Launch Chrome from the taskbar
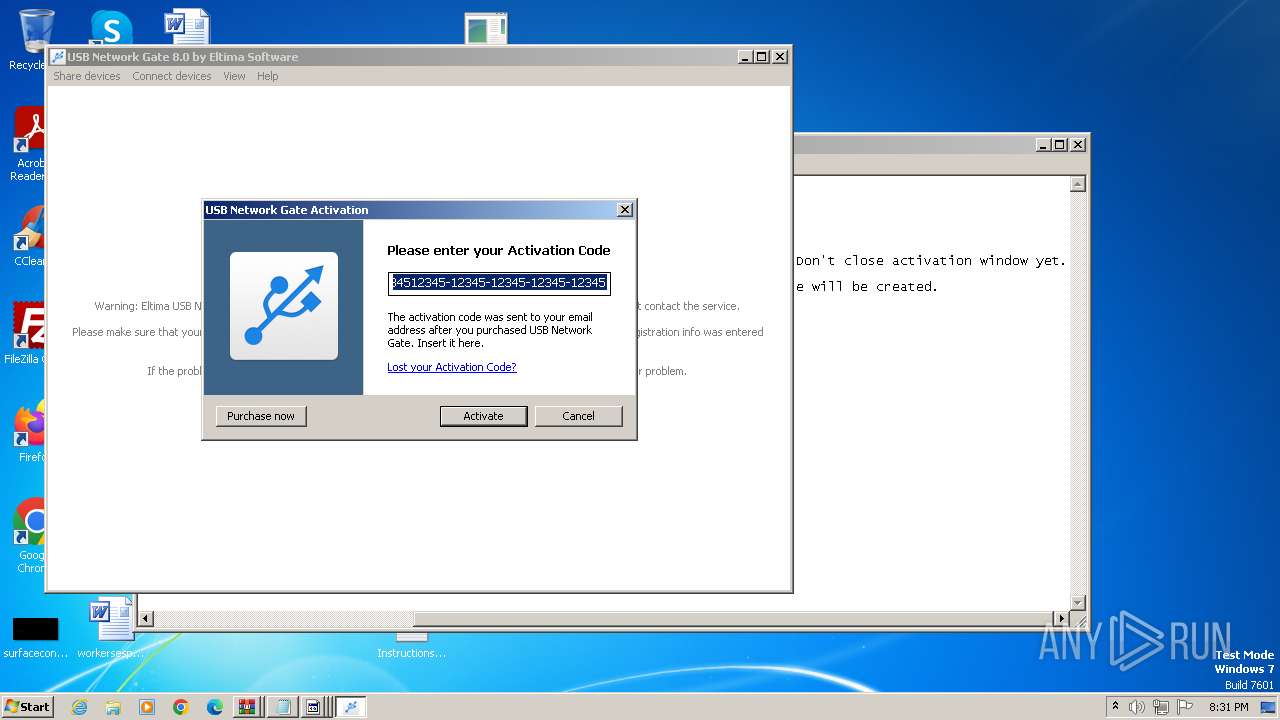This screenshot has width=1280, height=720. 181,707
